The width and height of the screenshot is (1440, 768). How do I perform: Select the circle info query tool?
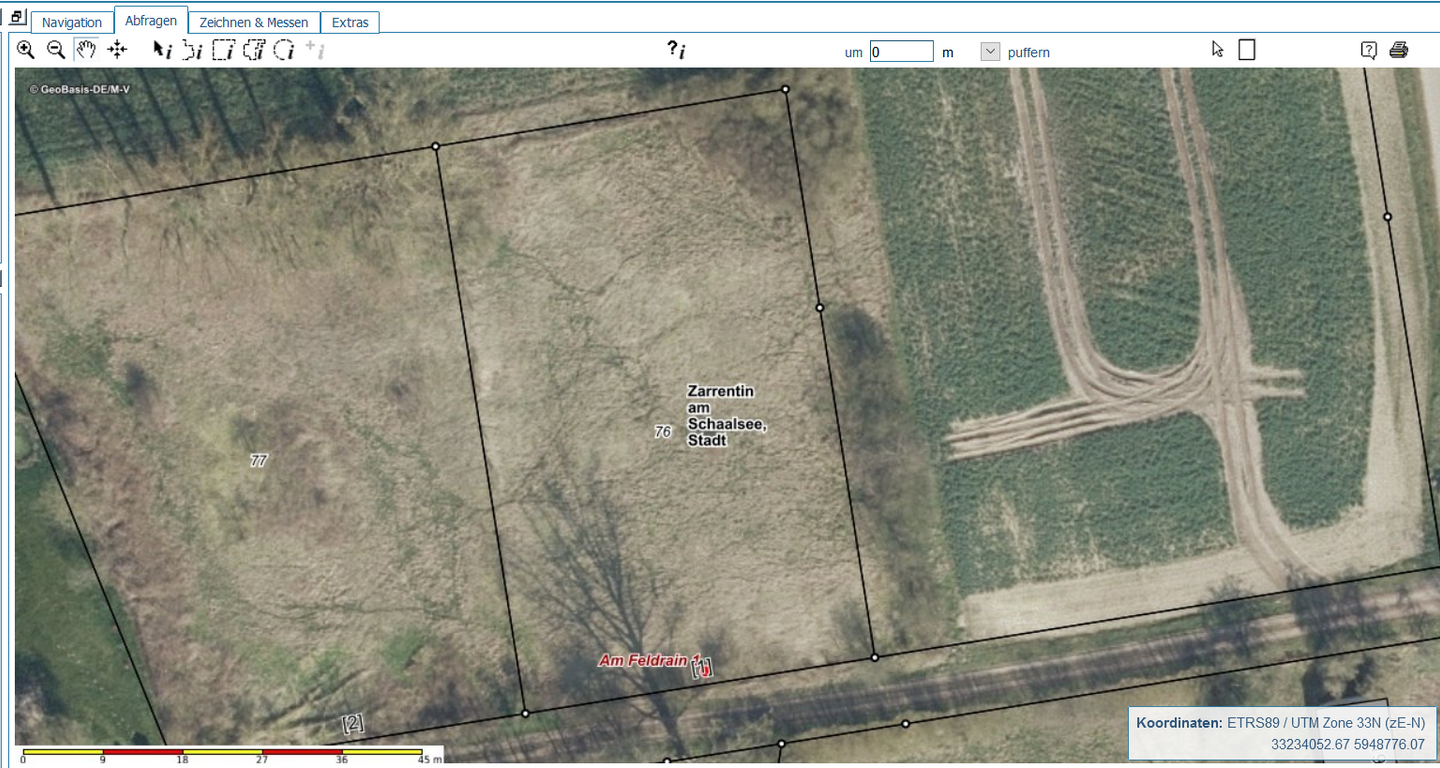tap(285, 50)
